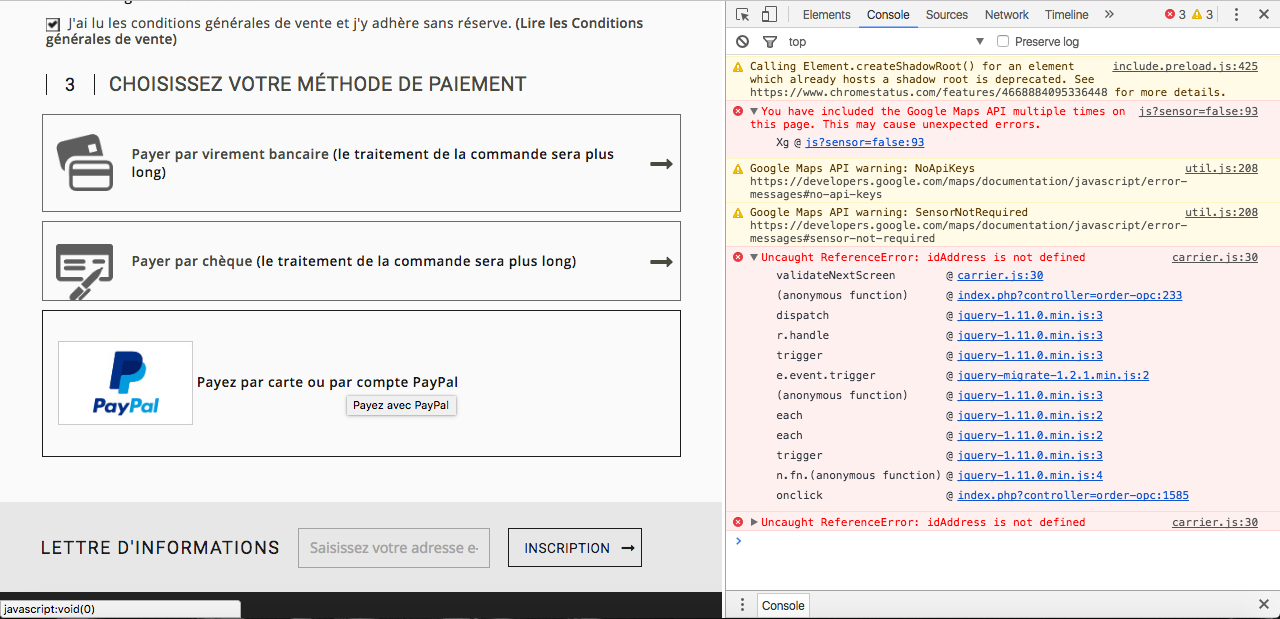1280x619 pixels.
Task: Click the cheque and pen icon
Action: (x=85, y=271)
